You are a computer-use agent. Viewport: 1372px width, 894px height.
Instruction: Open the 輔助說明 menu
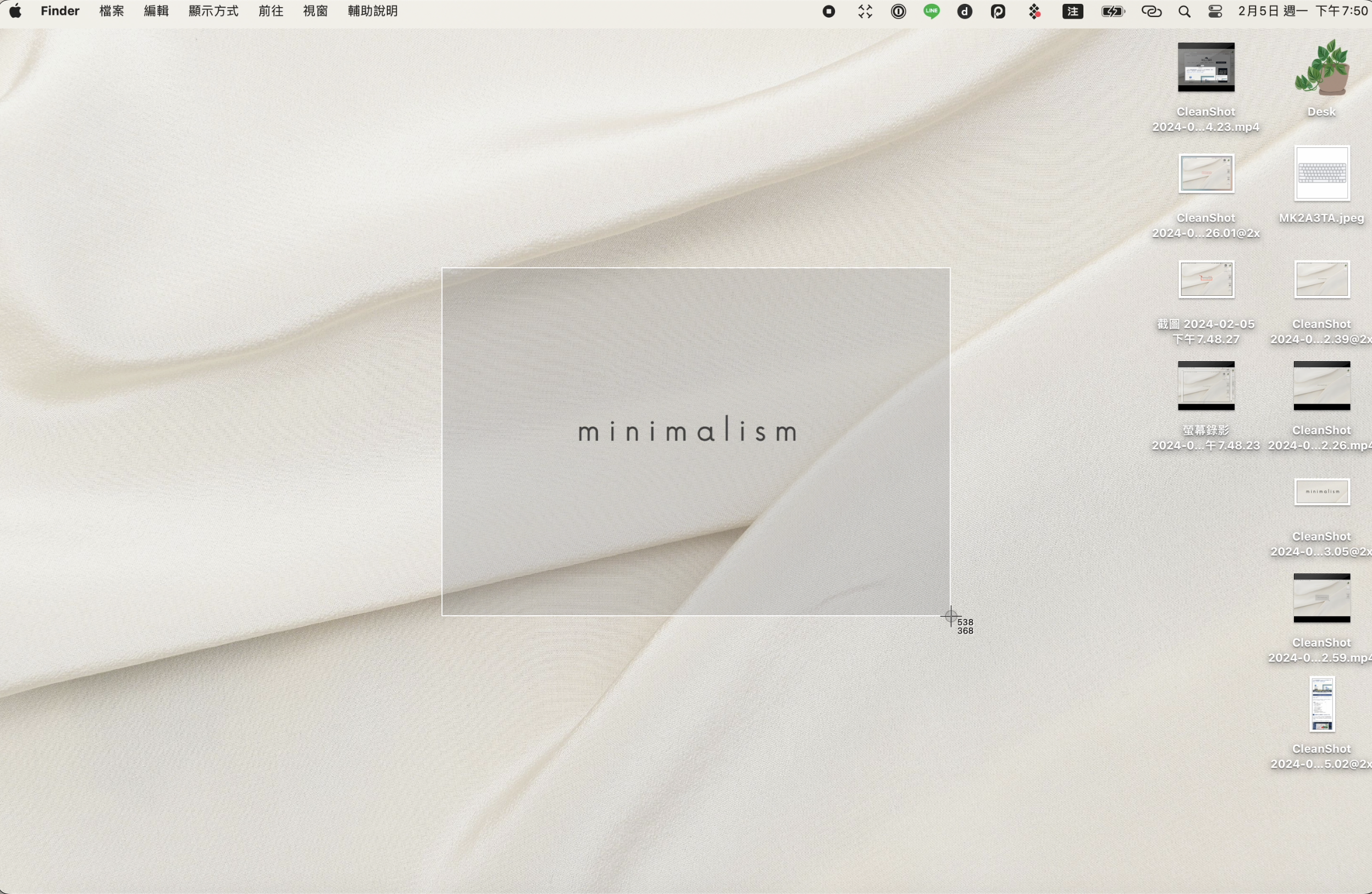click(372, 11)
